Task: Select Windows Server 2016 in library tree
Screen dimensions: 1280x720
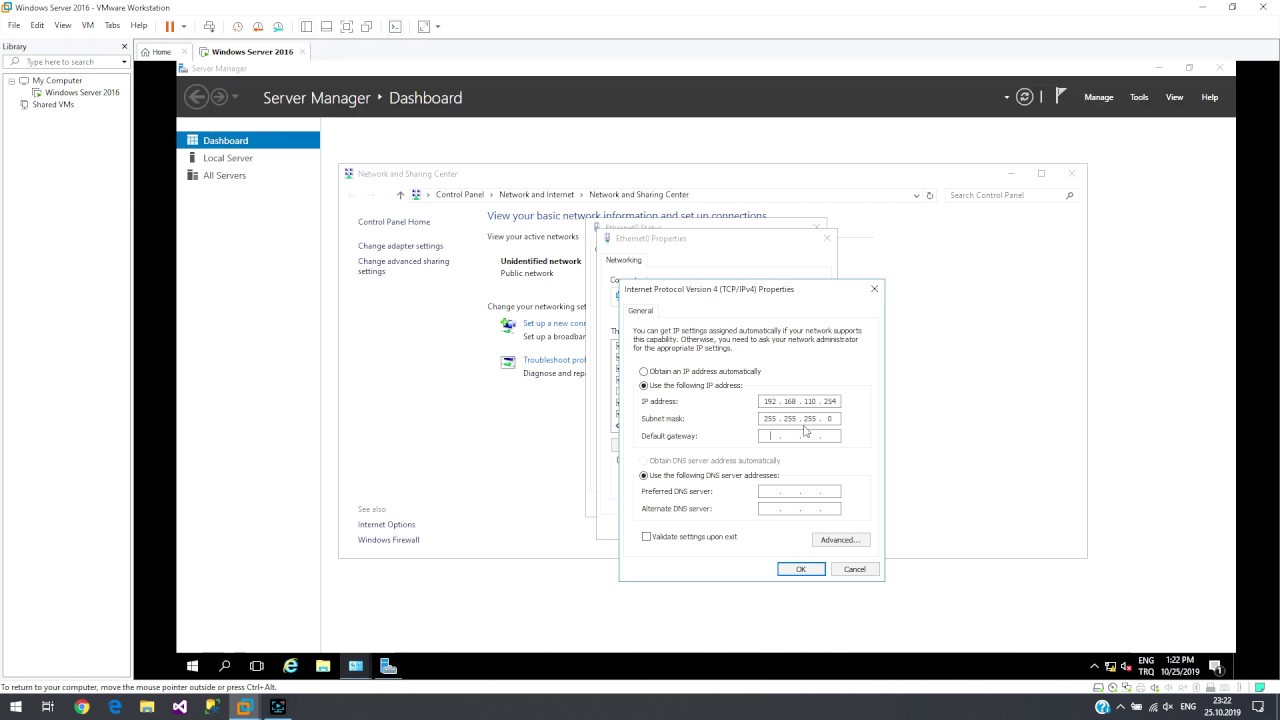Action: pyautogui.click(x=82, y=92)
